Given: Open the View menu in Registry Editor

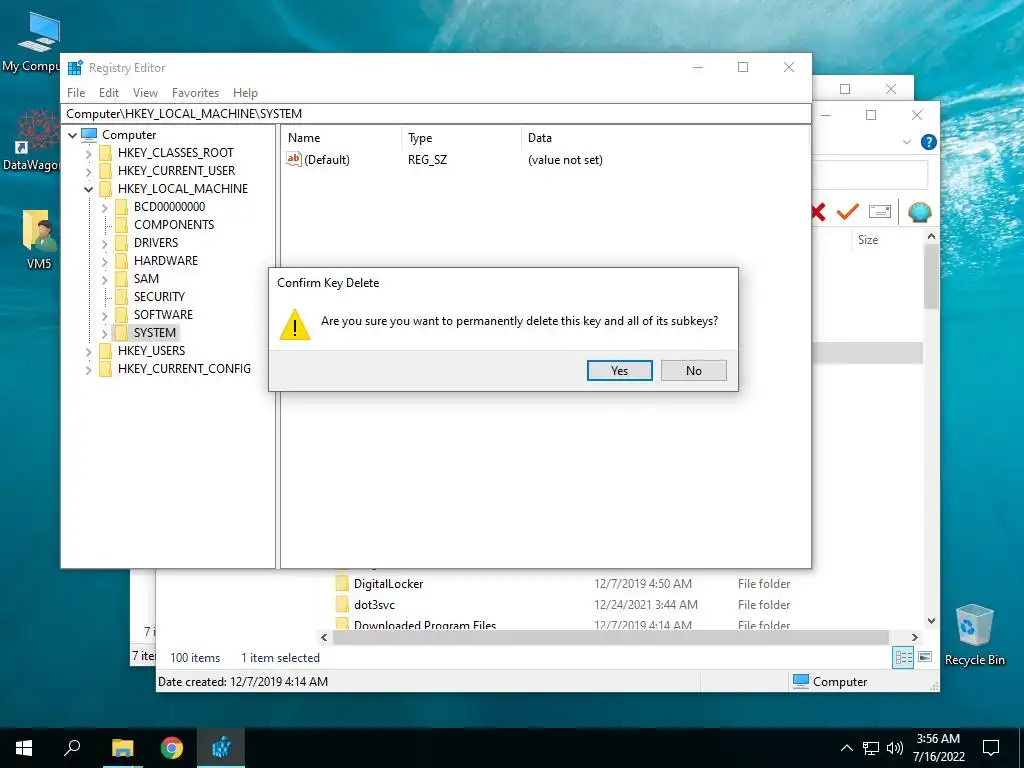Looking at the screenshot, I should point(145,93).
